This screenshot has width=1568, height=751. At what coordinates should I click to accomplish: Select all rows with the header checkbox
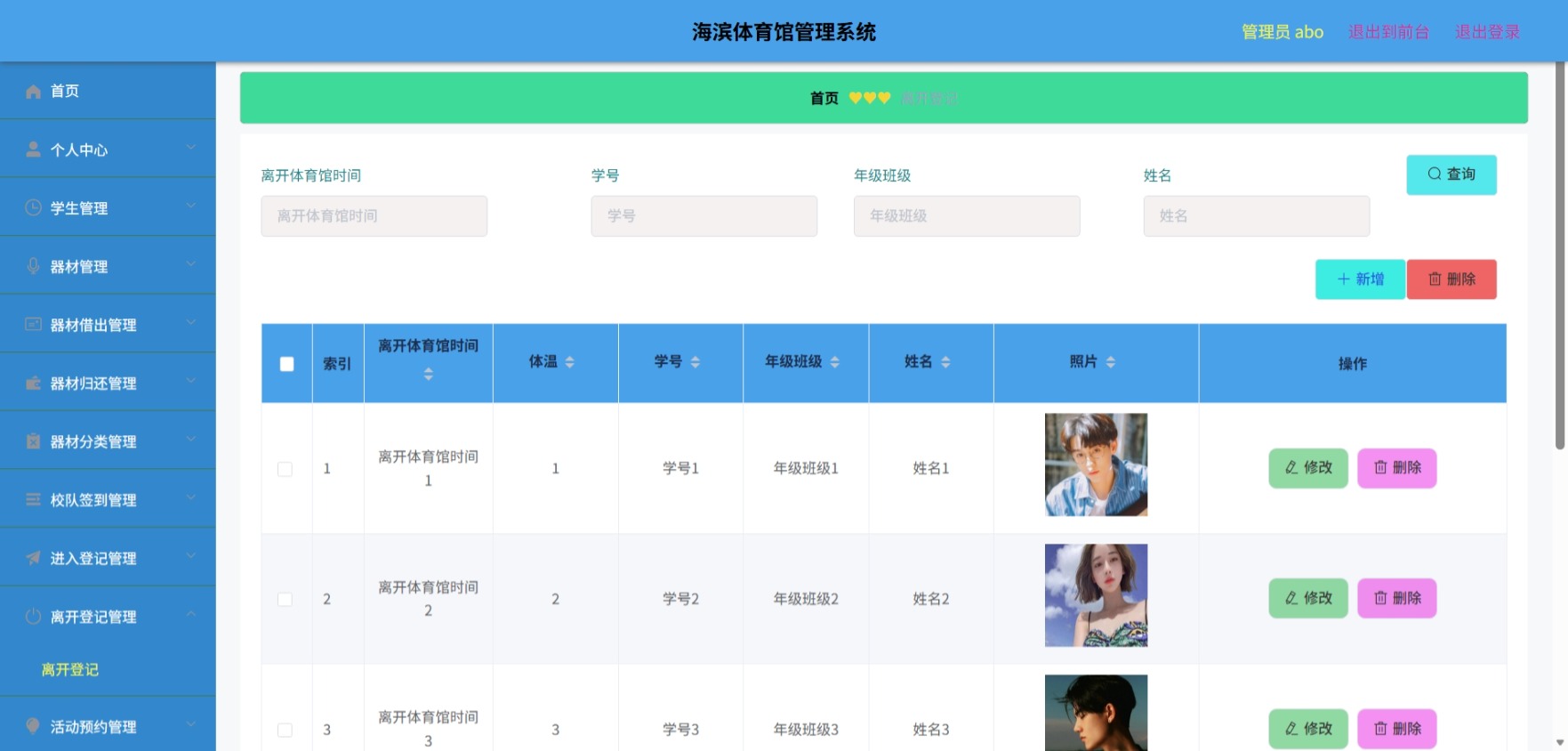[x=286, y=364]
